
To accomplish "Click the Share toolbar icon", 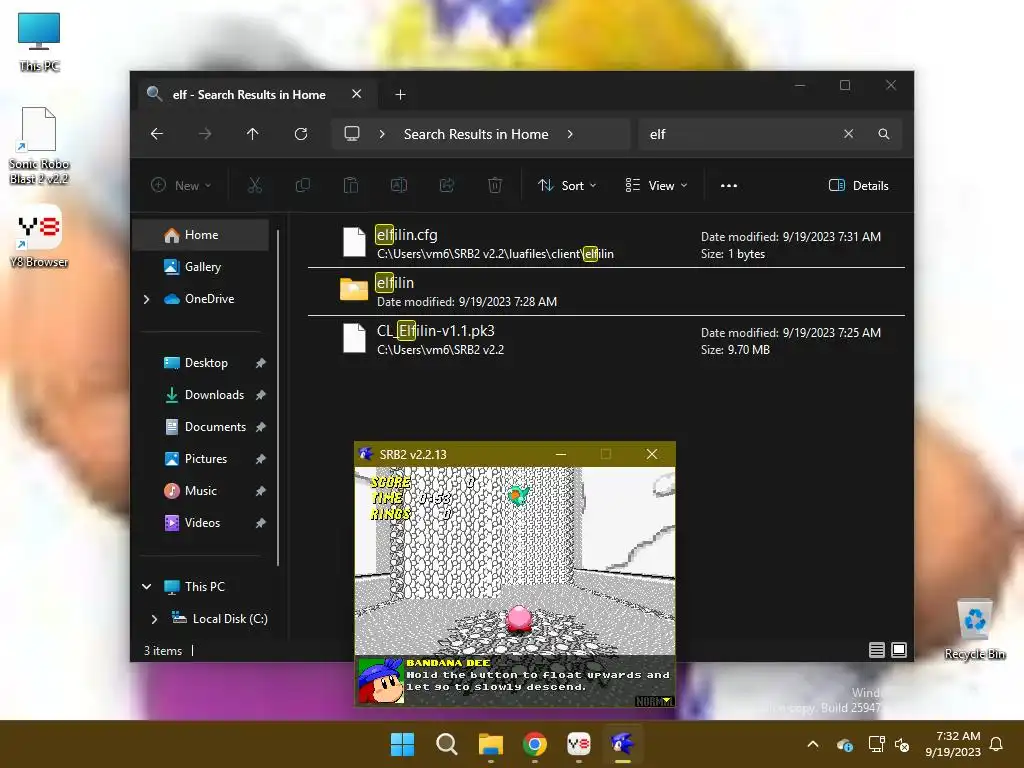I will tap(447, 185).
